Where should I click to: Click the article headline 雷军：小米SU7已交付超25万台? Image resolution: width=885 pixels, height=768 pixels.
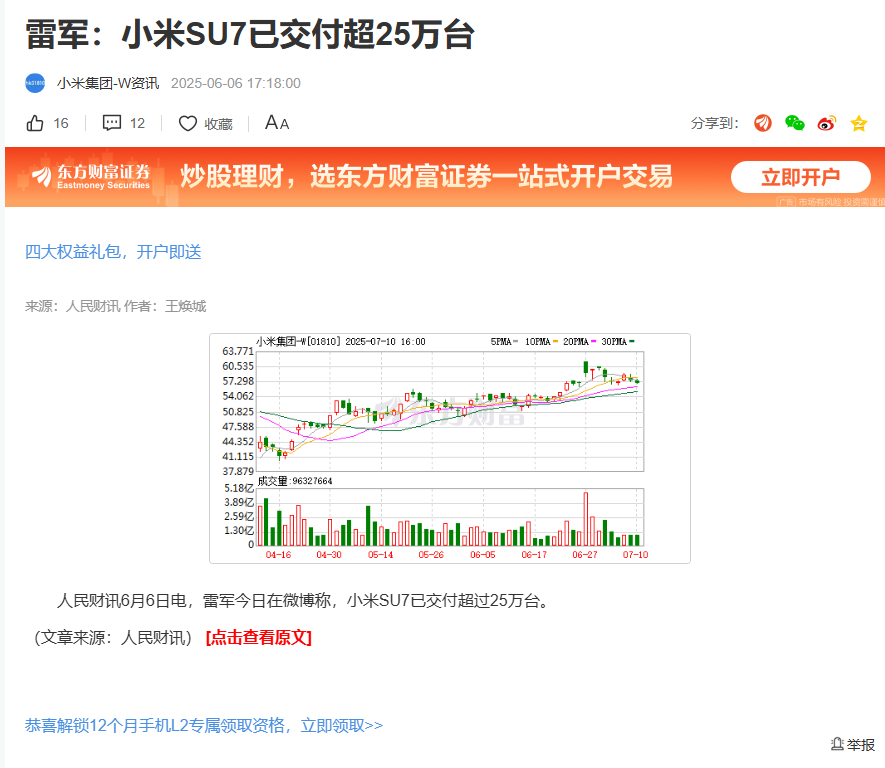(250, 34)
